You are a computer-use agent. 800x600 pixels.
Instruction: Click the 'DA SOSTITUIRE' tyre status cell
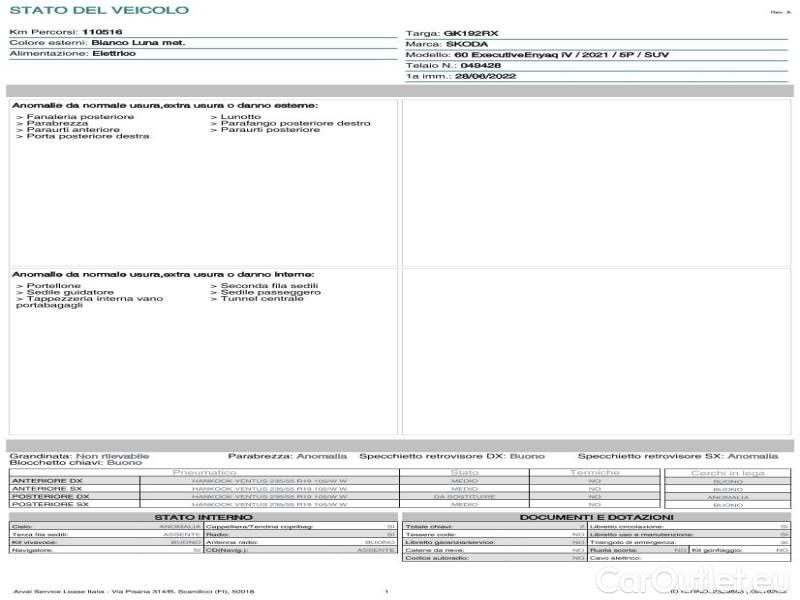[464, 496]
